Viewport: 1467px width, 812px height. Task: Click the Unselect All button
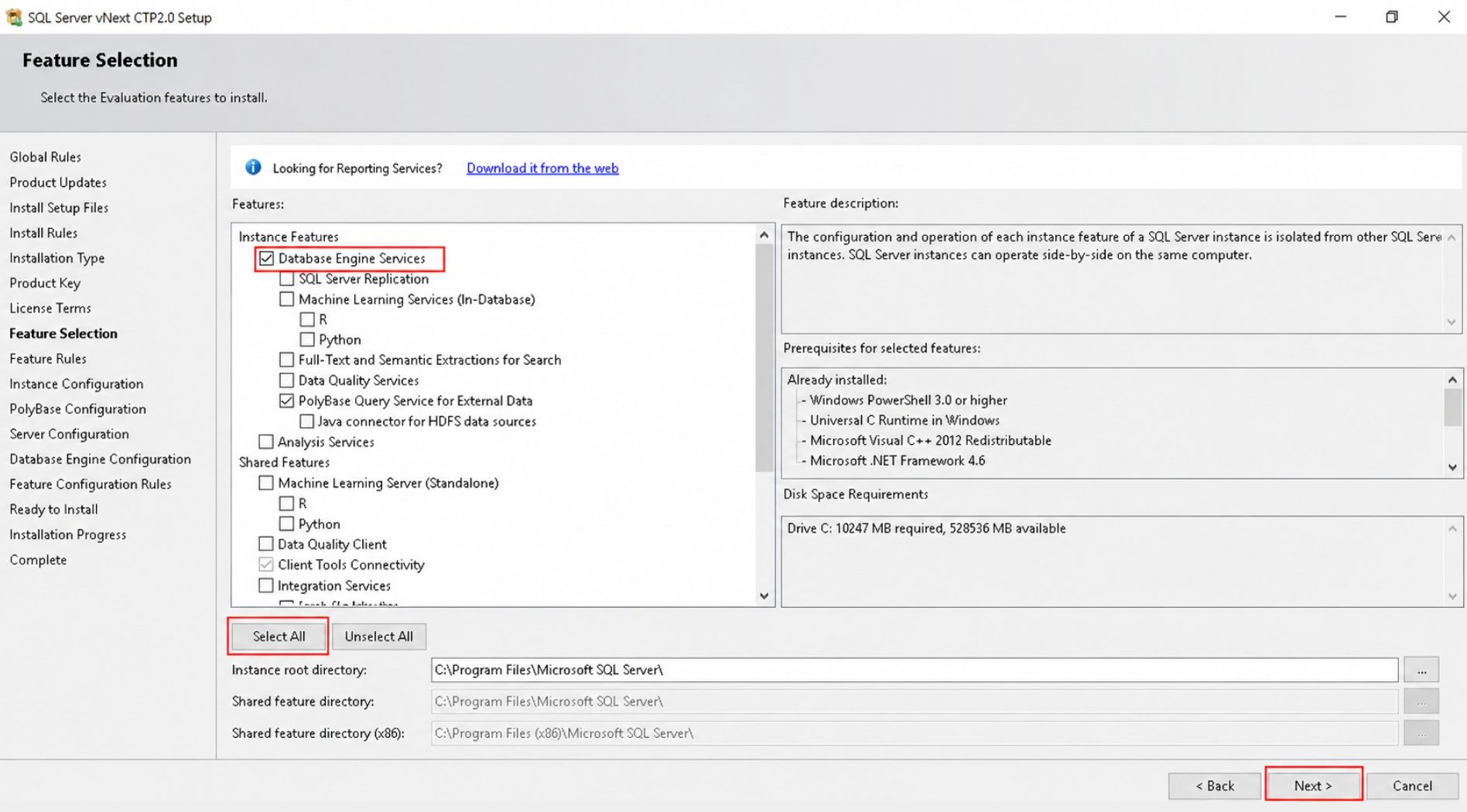pyautogui.click(x=379, y=636)
